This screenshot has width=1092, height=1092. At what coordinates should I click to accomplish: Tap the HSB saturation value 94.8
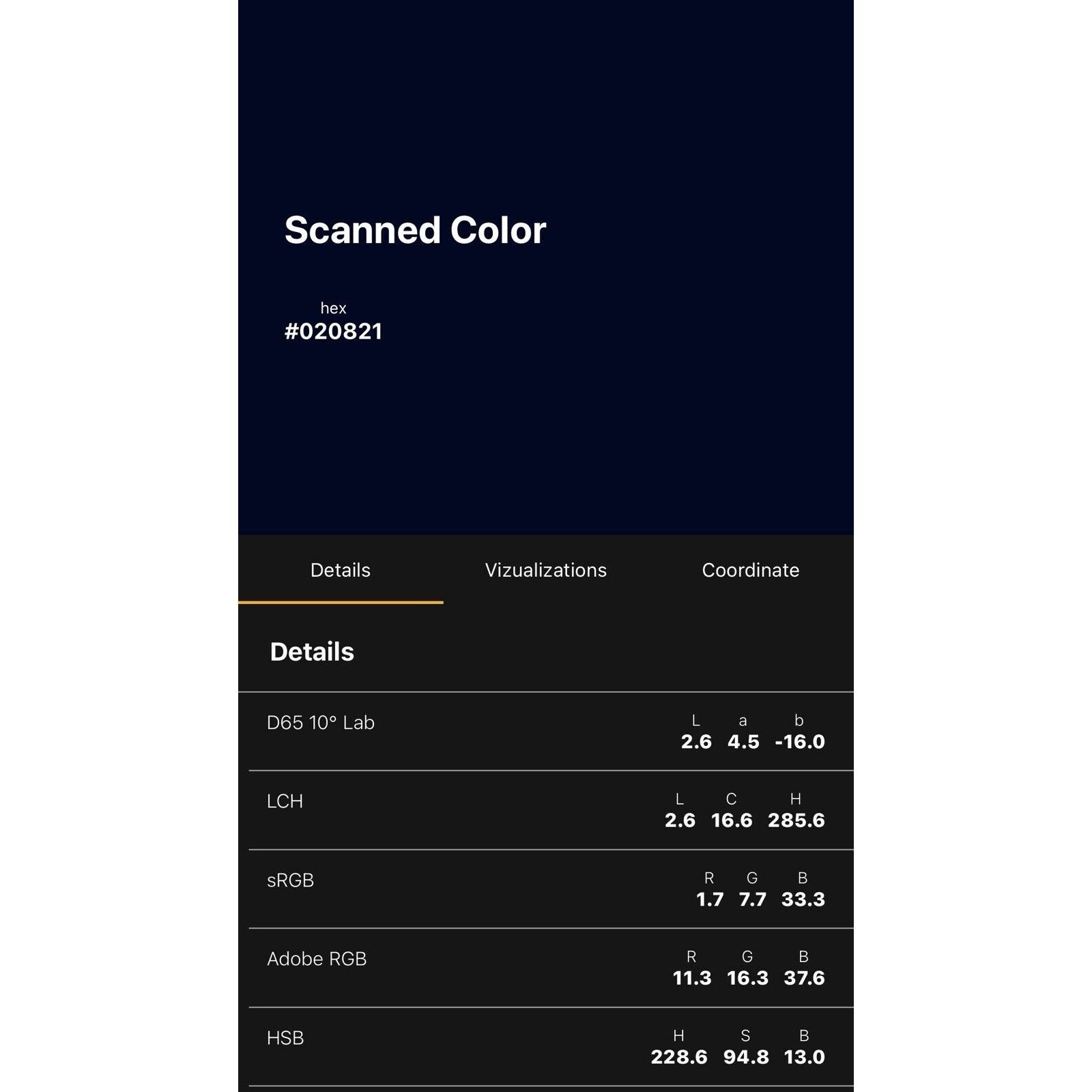[x=745, y=1057]
